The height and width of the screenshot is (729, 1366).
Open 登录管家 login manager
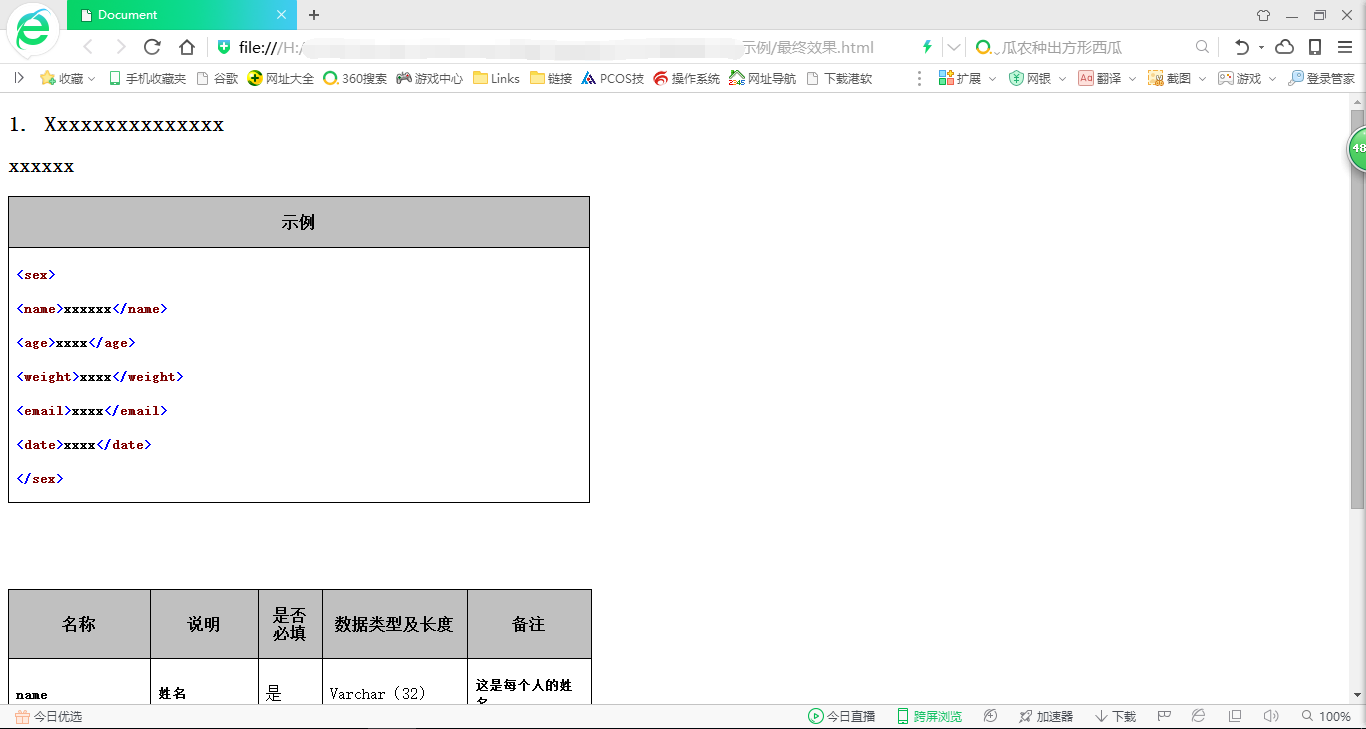(1321, 78)
